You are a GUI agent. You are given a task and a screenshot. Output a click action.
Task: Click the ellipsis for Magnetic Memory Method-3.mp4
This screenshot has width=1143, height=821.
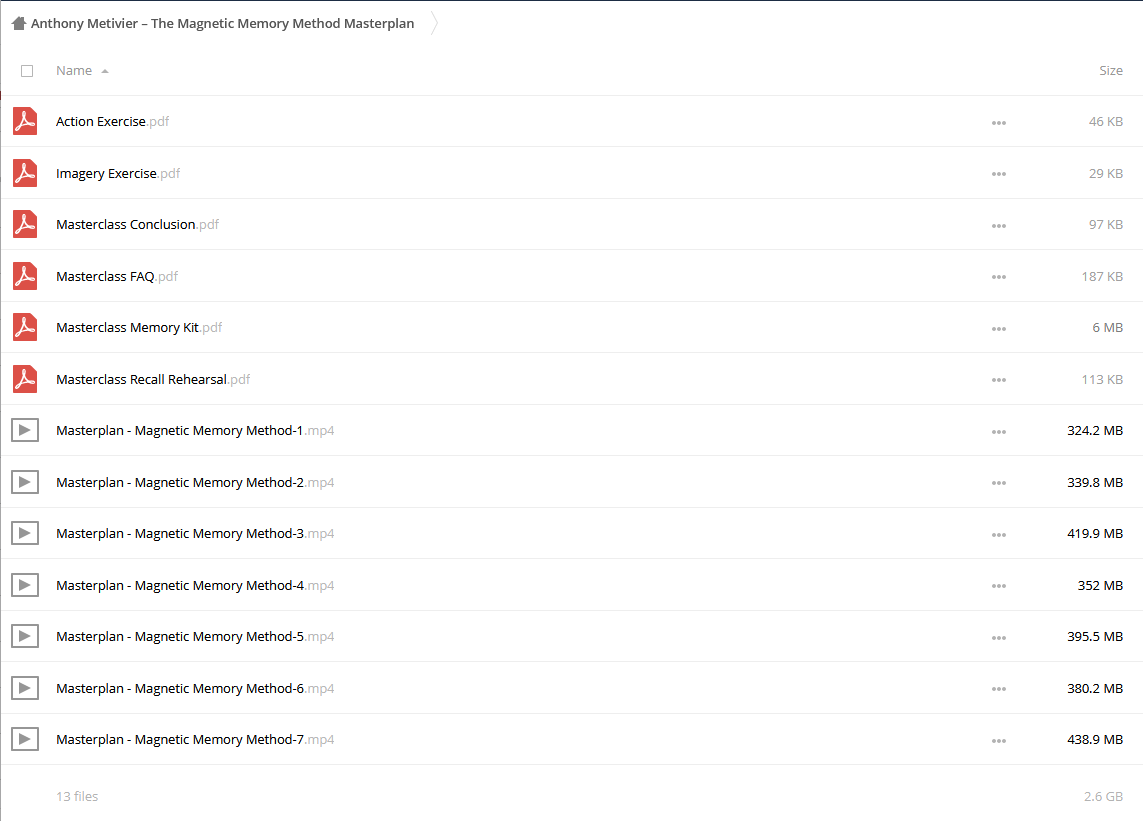tap(999, 534)
